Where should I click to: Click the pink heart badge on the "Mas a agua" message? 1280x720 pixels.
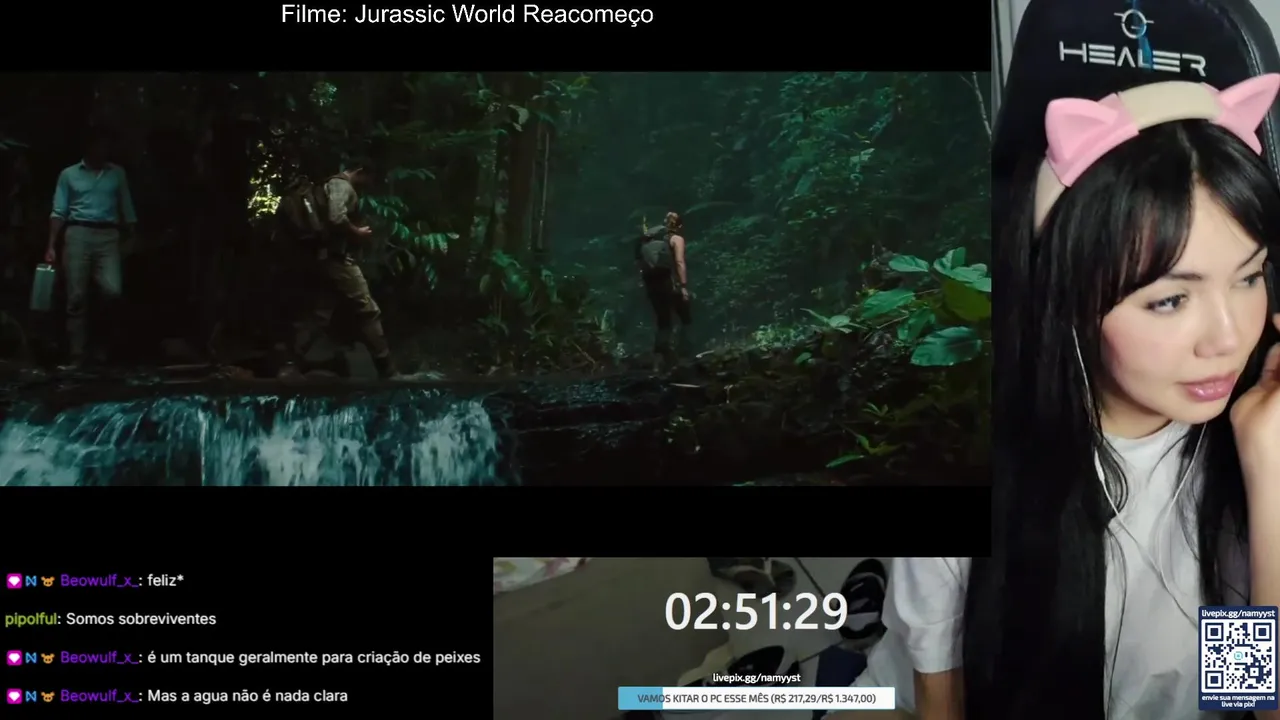tap(14, 696)
